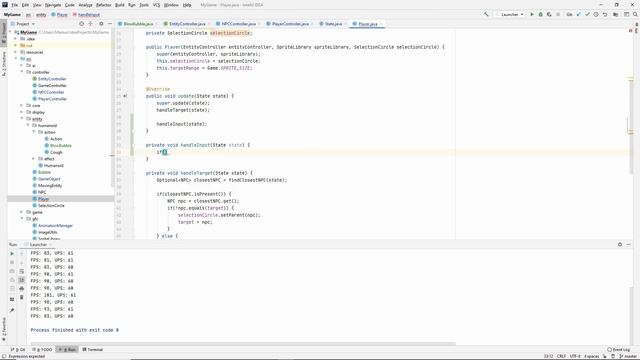Click the locate file target icon in Project panel
Screen dimensions: 640x360
point(82,24)
